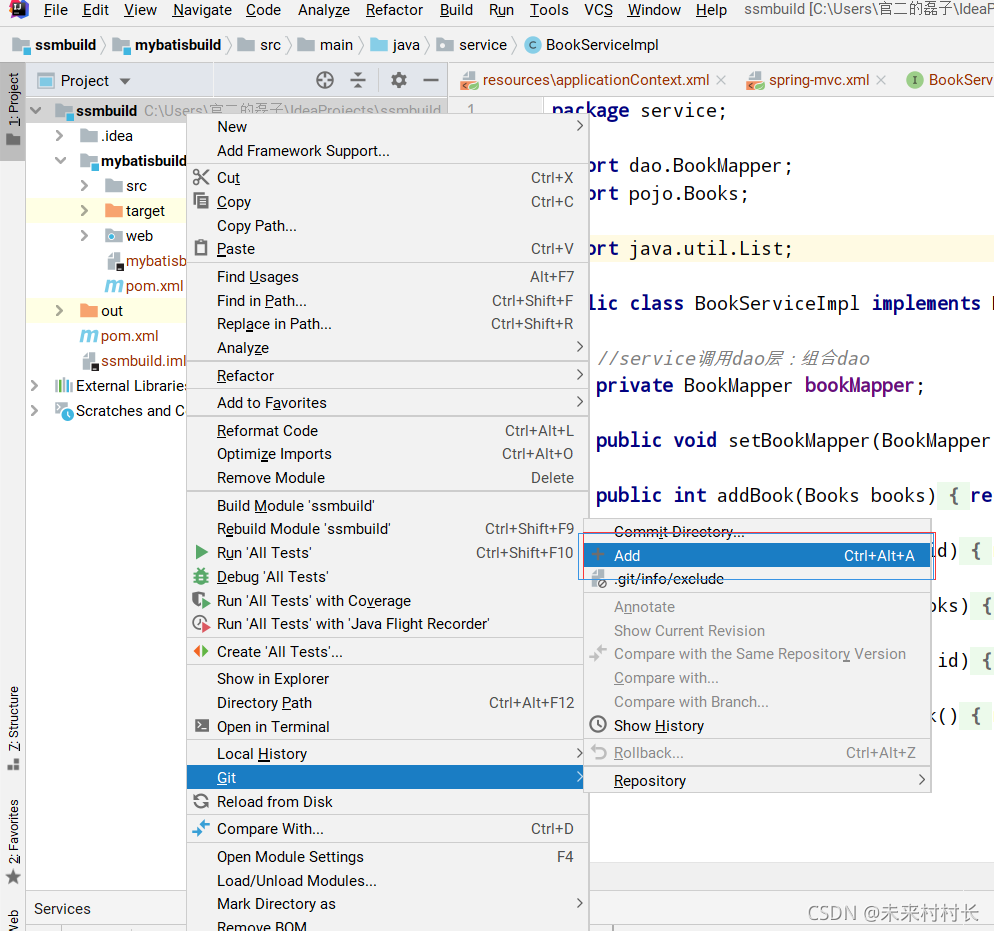Expand the .idea folder

(x=59, y=136)
